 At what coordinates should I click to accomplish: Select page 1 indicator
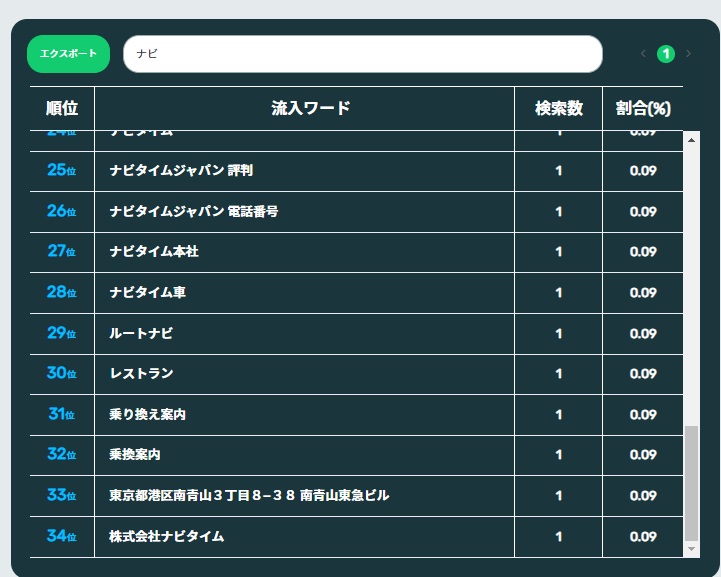coord(666,54)
